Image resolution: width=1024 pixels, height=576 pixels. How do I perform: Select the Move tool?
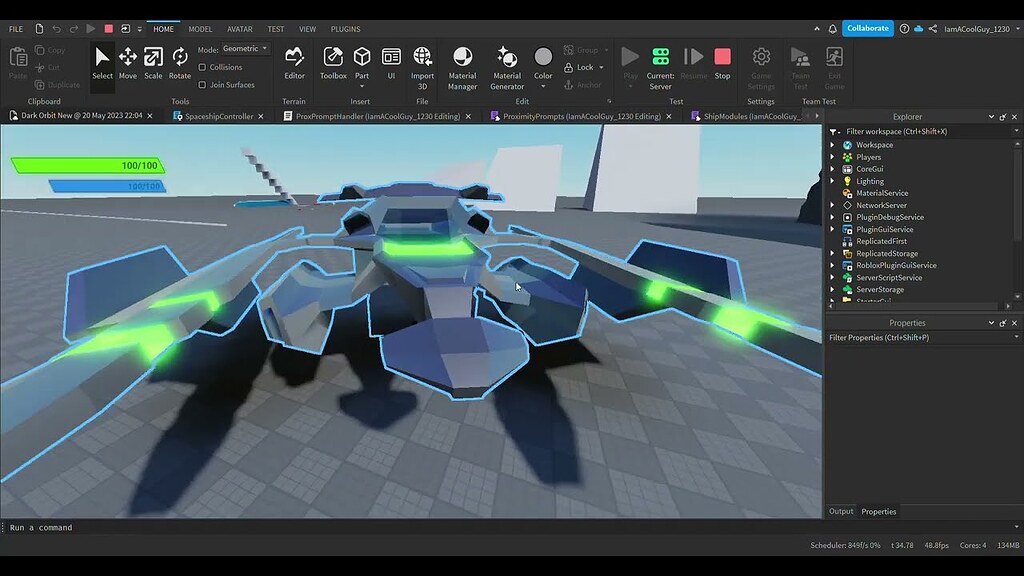pyautogui.click(x=128, y=62)
